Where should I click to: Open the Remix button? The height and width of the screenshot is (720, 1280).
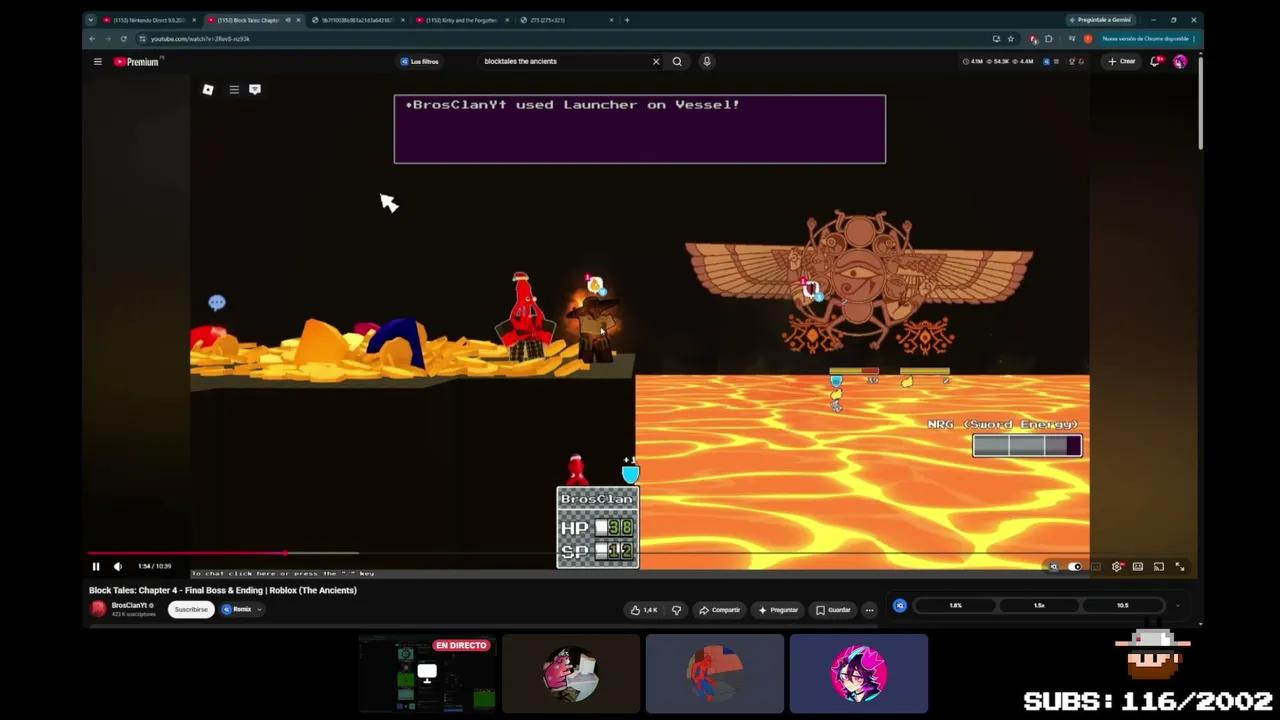pos(238,609)
